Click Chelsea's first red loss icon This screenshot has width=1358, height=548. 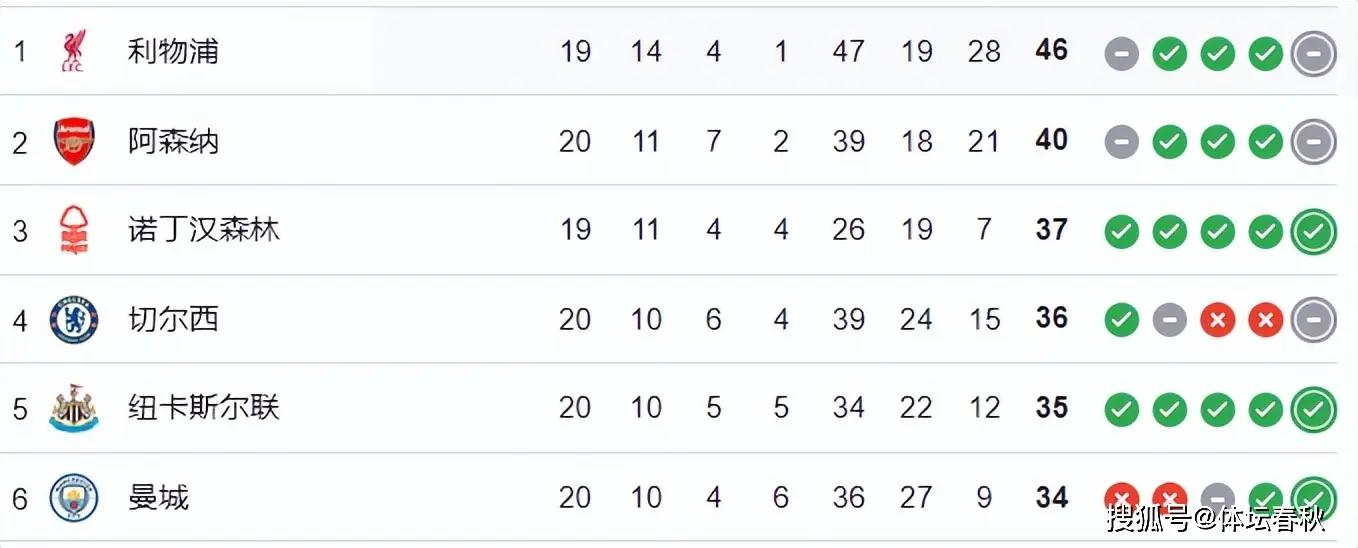tap(1217, 320)
